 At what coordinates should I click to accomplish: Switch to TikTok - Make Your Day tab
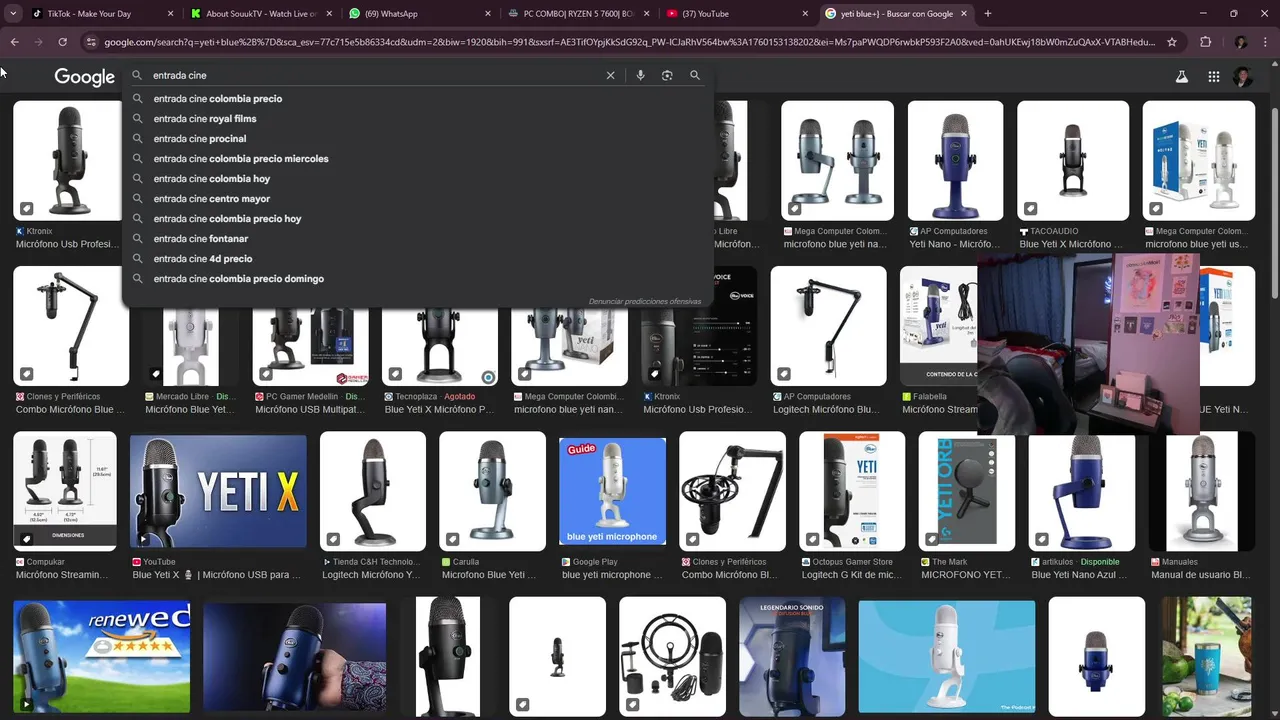[103, 14]
